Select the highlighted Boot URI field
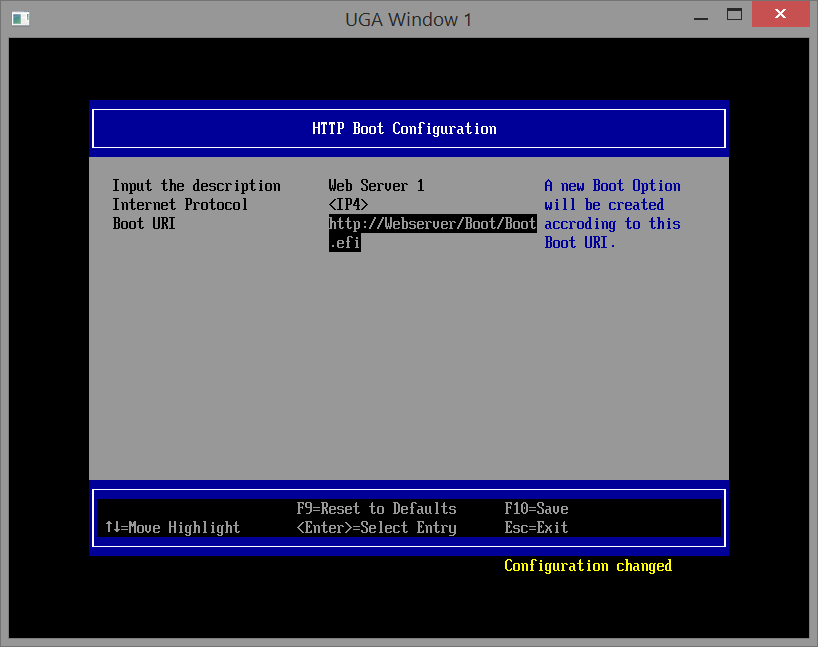Viewport: 818px width, 647px height. pos(431,233)
